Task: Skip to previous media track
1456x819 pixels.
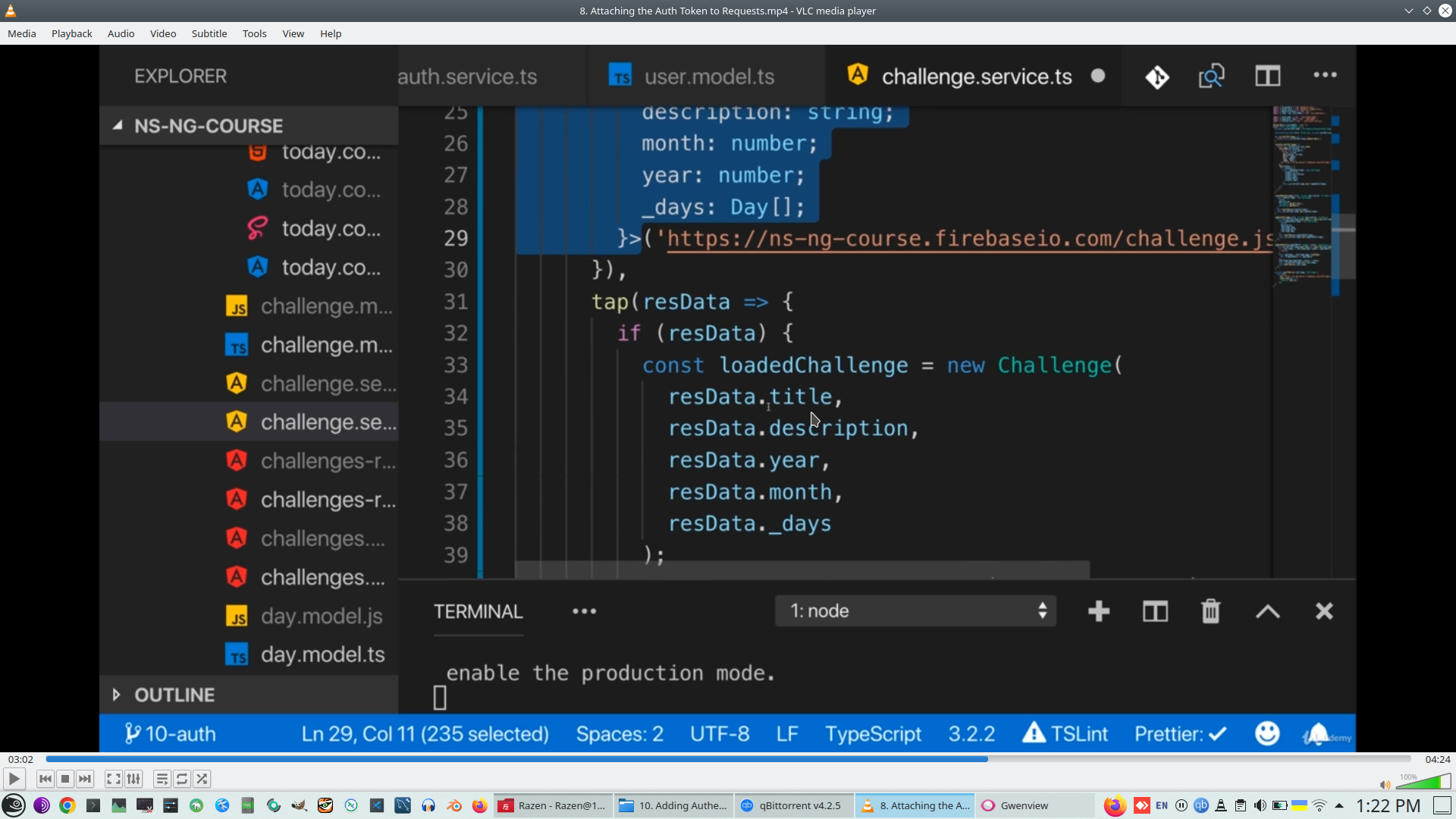Action: point(45,779)
